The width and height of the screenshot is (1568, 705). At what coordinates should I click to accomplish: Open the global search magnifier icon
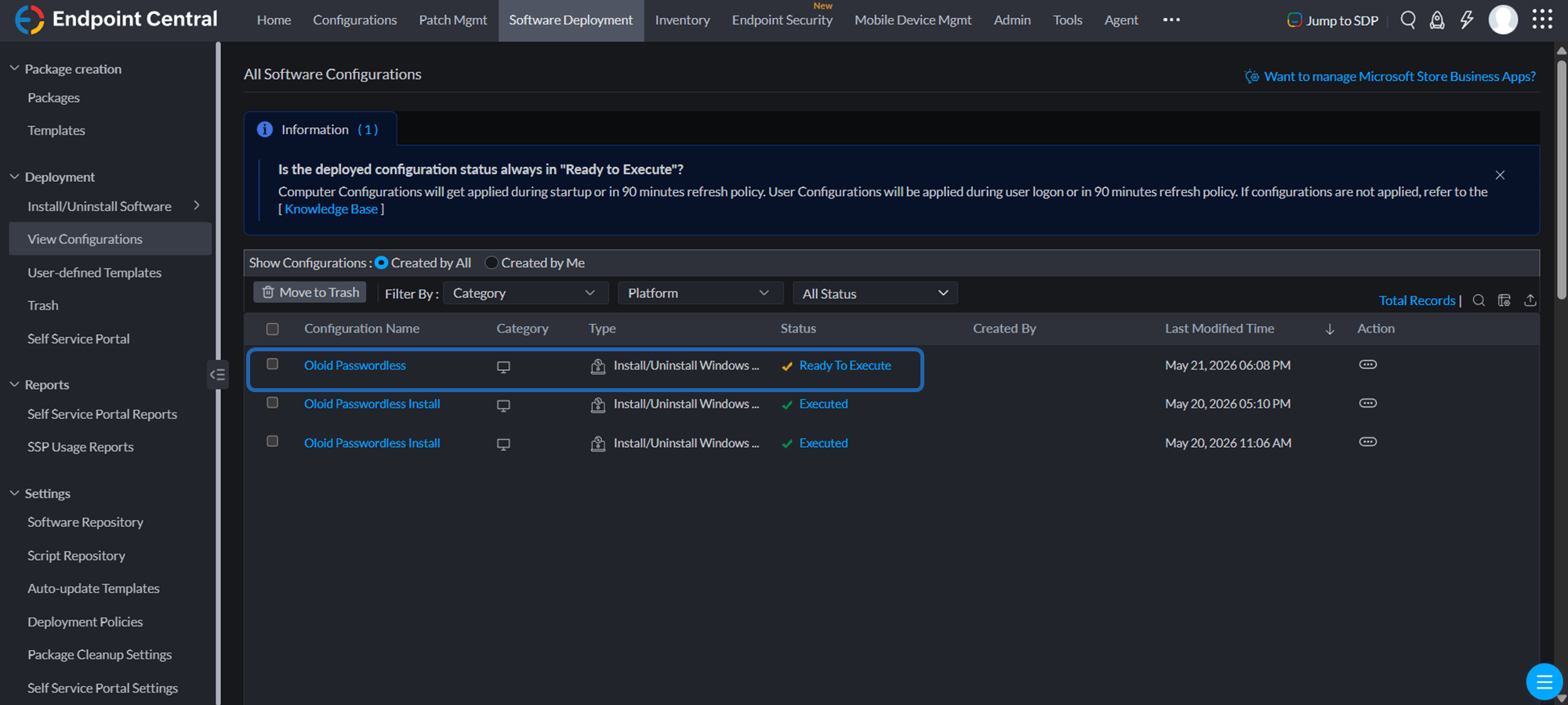[x=1408, y=20]
